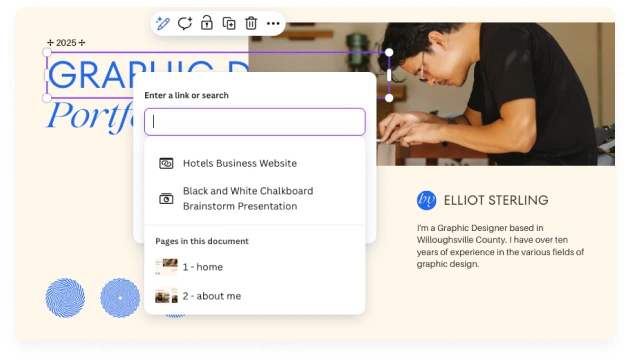This screenshot has width=630, height=363.
Task: Select the Hotels Business Website suggestion
Action: tap(255, 163)
